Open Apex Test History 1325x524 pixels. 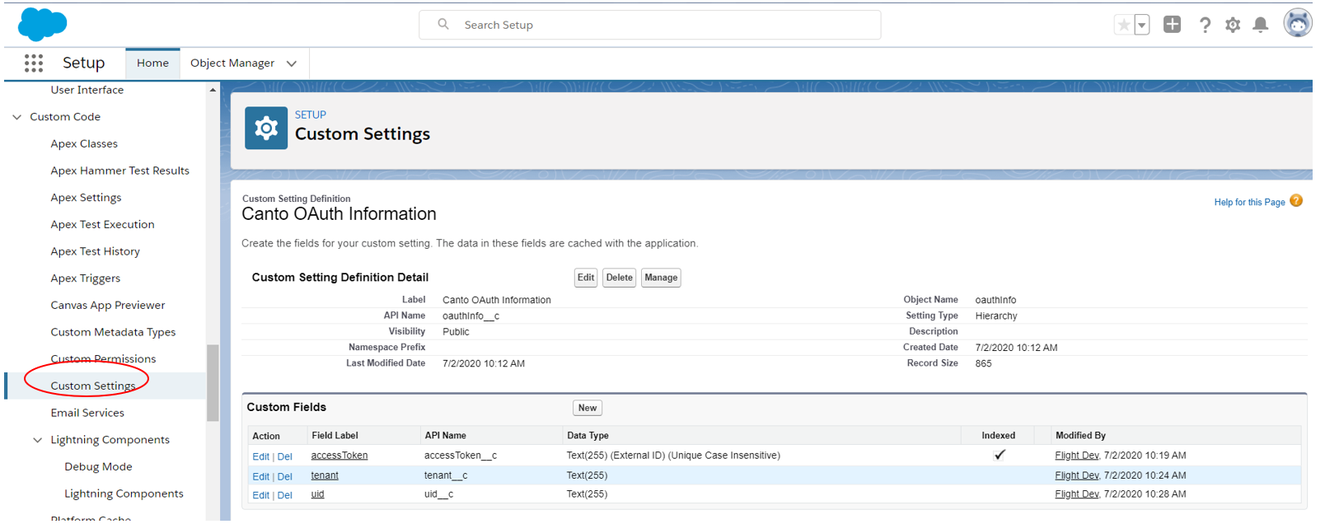95,252
